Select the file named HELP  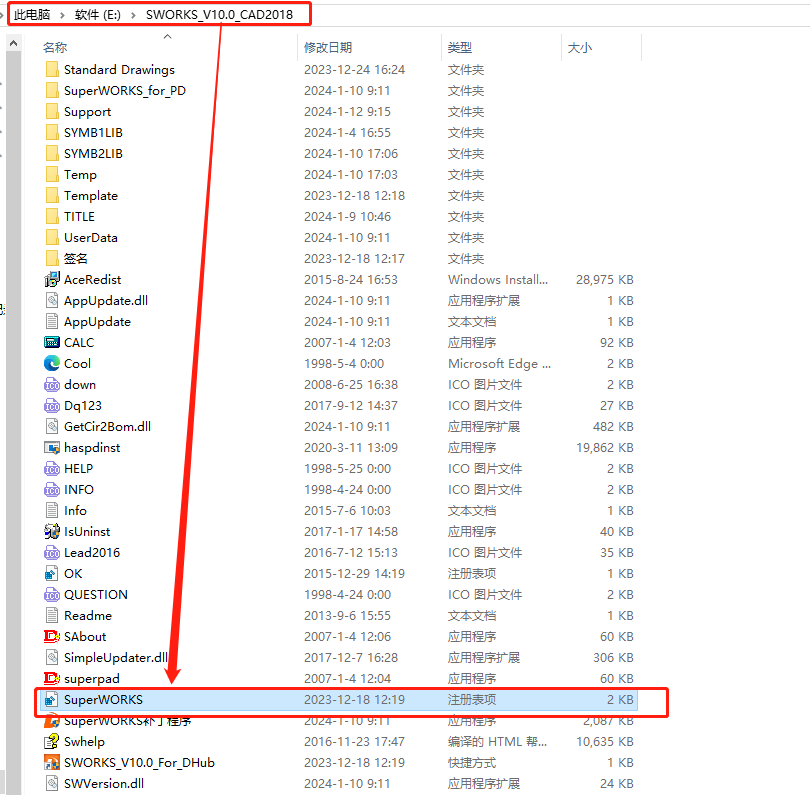coord(79,468)
